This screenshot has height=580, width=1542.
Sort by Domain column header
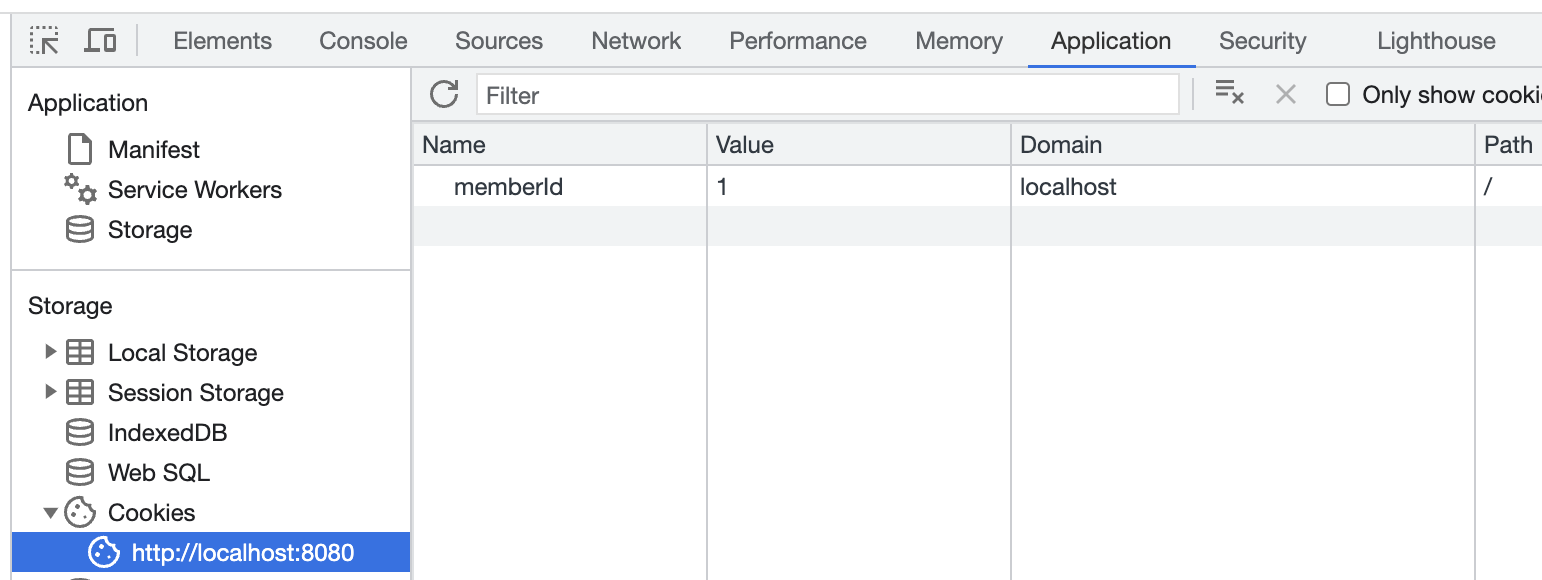click(1061, 145)
